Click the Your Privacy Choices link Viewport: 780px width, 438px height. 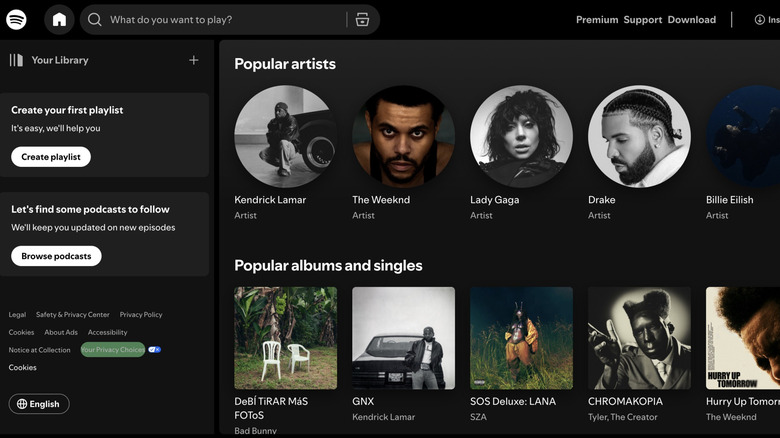tap(113, 350)
